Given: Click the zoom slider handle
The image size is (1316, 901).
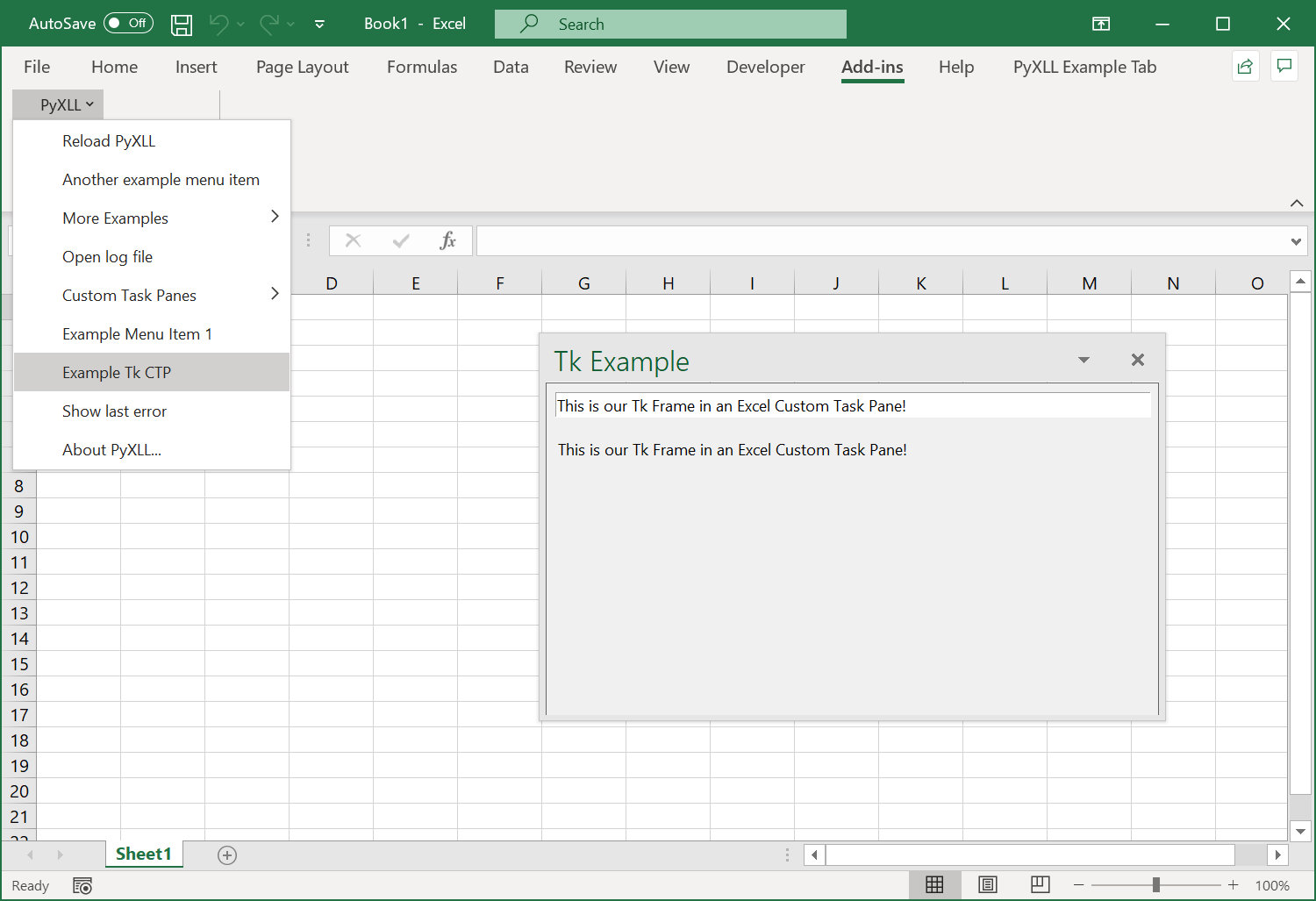Looking at the screenshot, I should (1156, 885).
